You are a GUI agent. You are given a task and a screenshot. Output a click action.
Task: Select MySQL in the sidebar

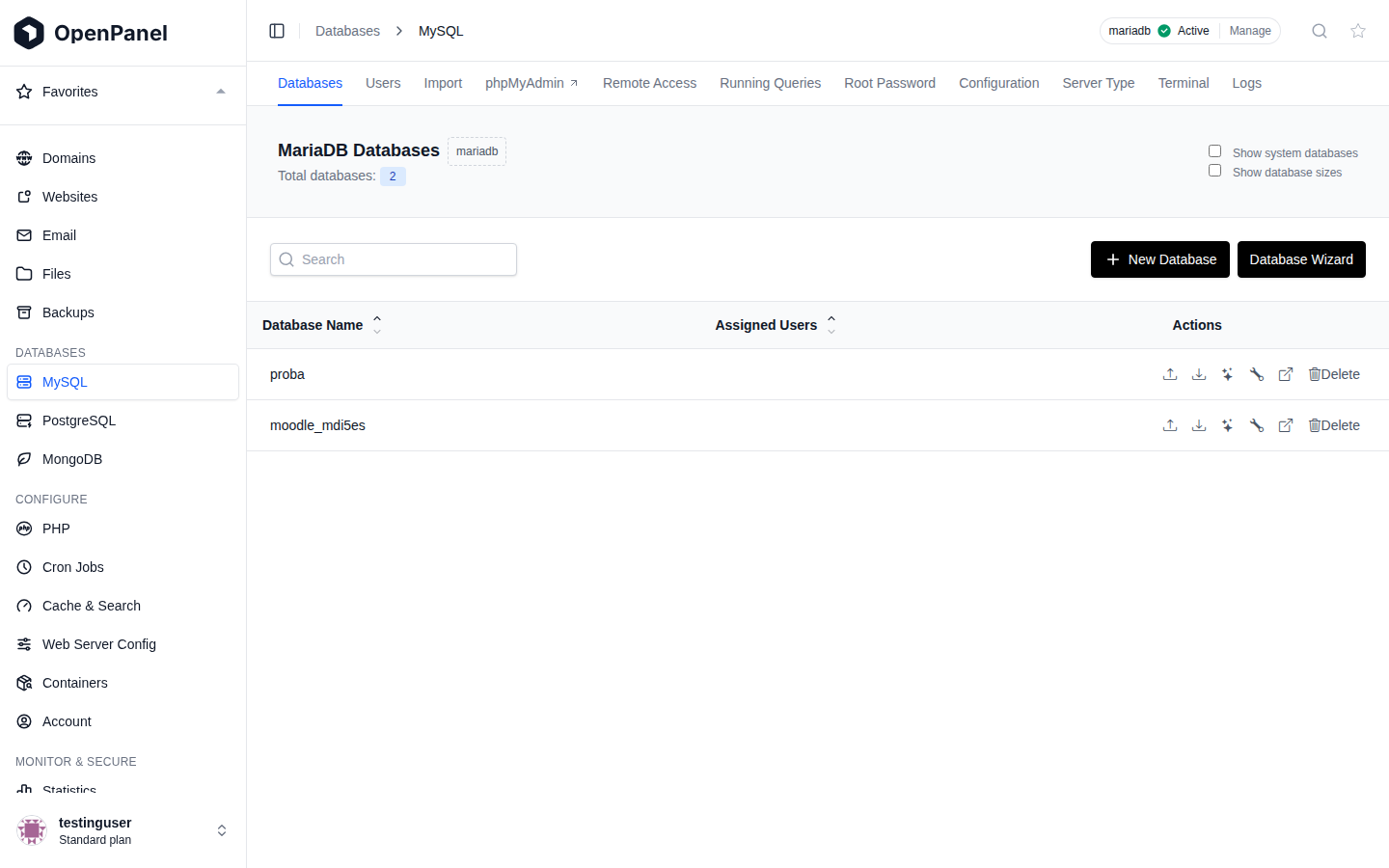(123, 382)
